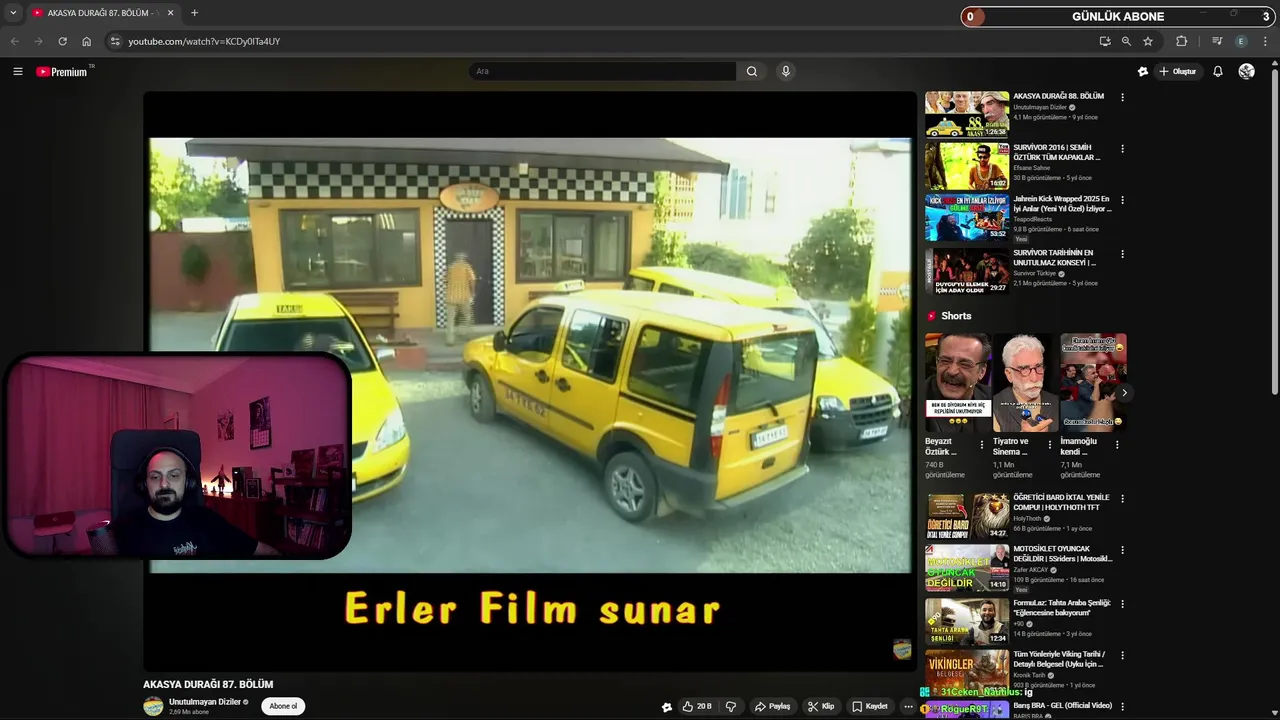Close the AKASYA DURAĞI 87. BÖLÜM tab
The height and width of the screenshot is (720, 1280).
point(170,13)
